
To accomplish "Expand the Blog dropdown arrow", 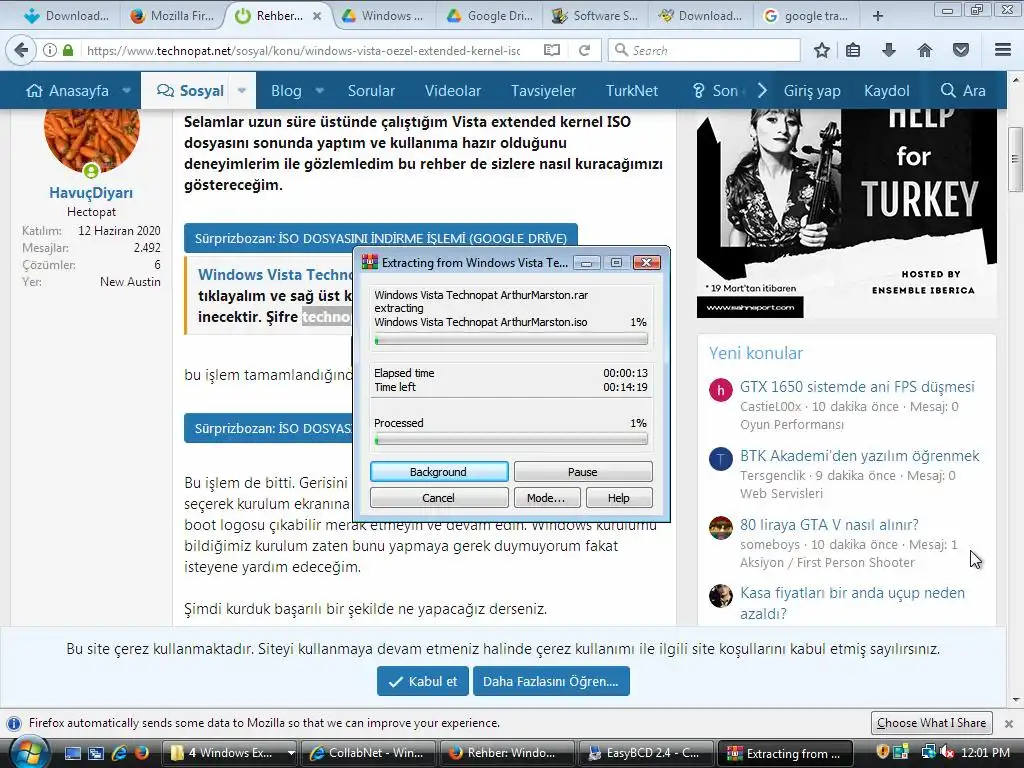I will [x=319, y=90].
